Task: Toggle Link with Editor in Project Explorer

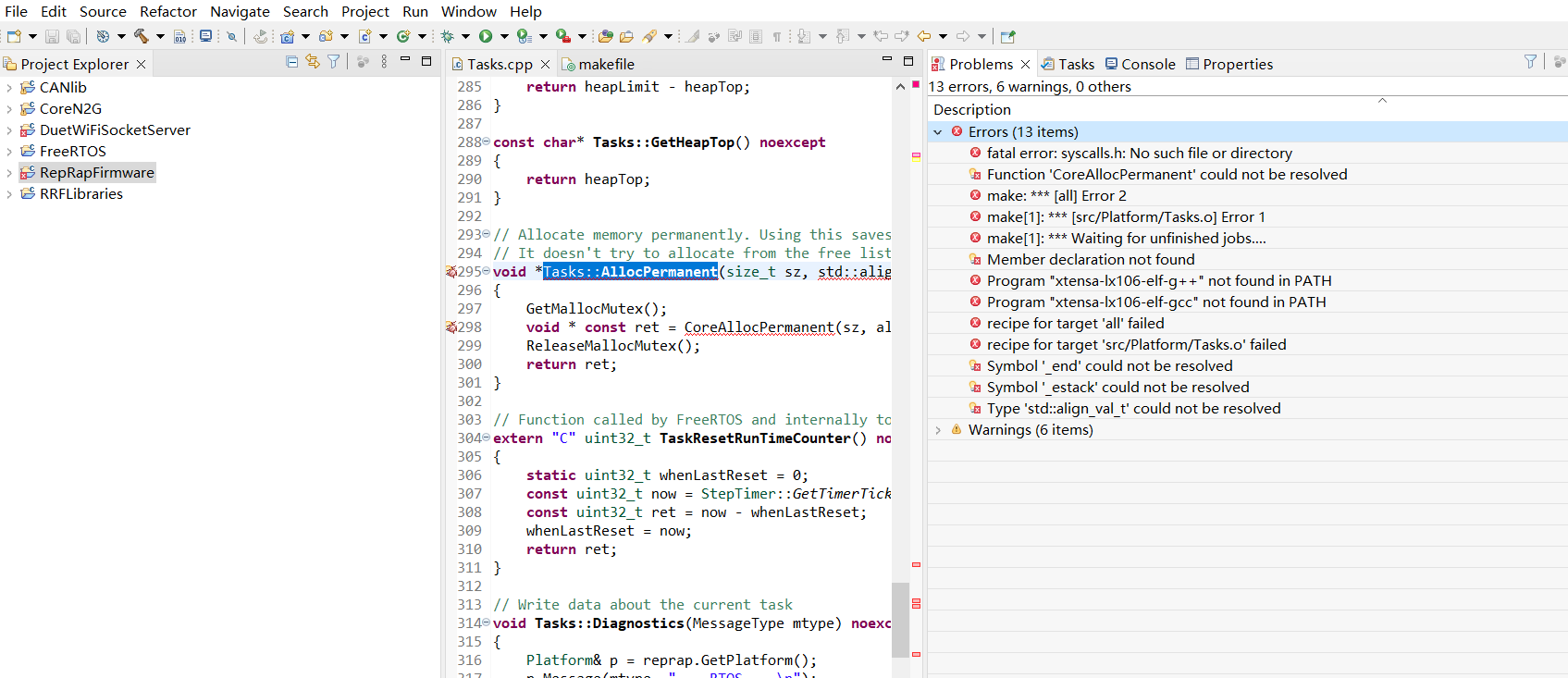Action: (313, 61)
